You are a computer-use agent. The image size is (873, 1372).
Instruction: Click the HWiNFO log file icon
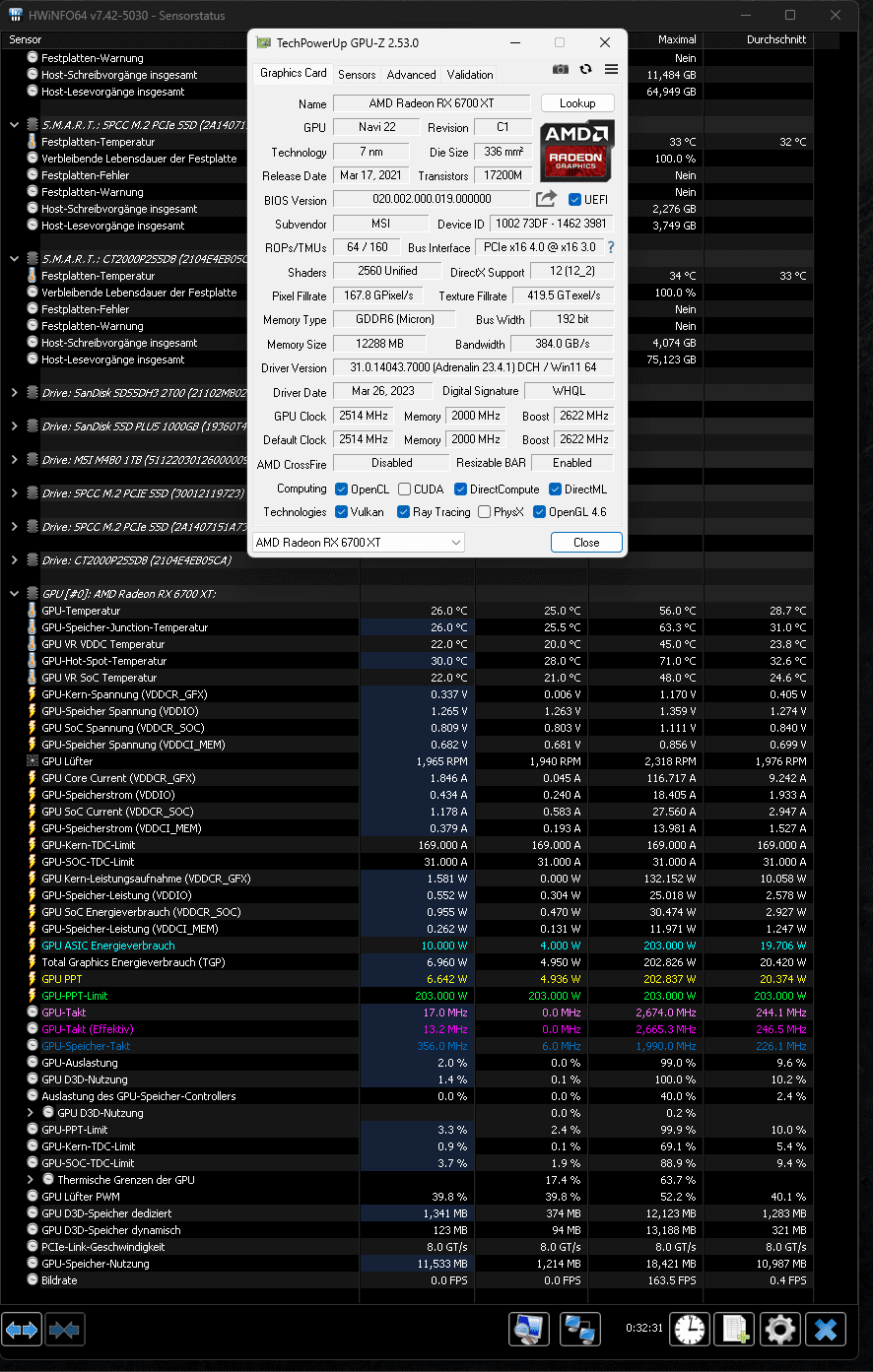pyautogui.click(x=734, y=1330)
